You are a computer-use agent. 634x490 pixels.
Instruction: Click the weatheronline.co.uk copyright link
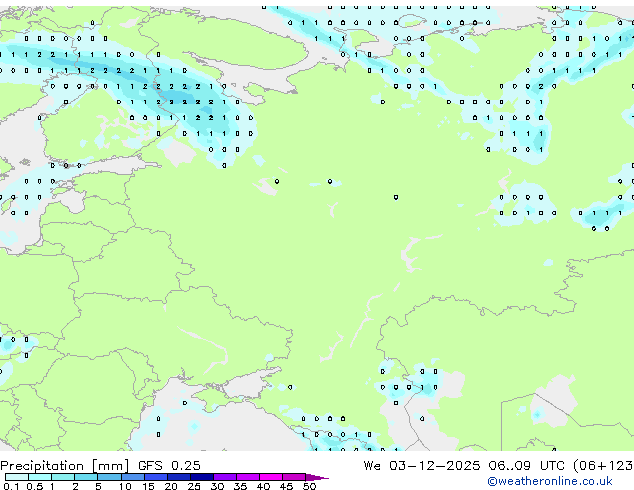[550, 481]
